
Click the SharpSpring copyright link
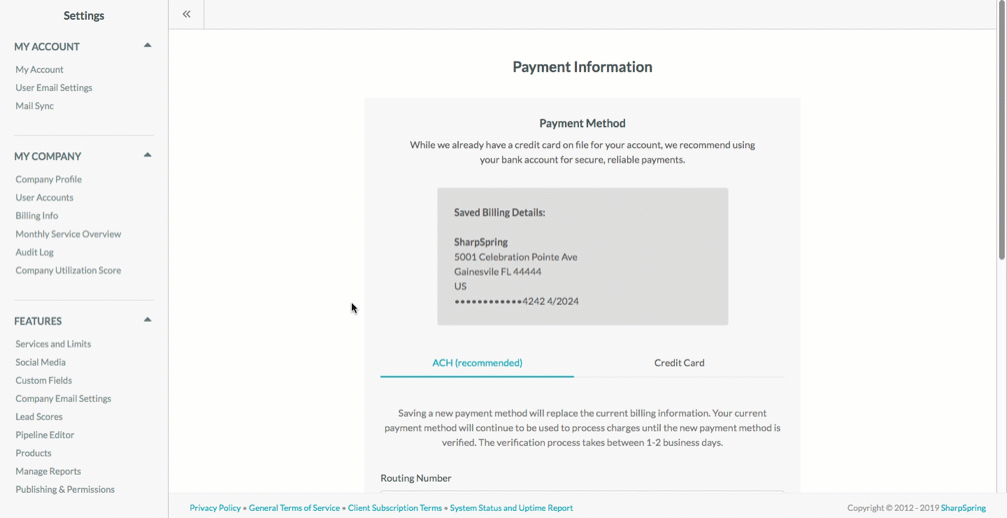point(963,508)
